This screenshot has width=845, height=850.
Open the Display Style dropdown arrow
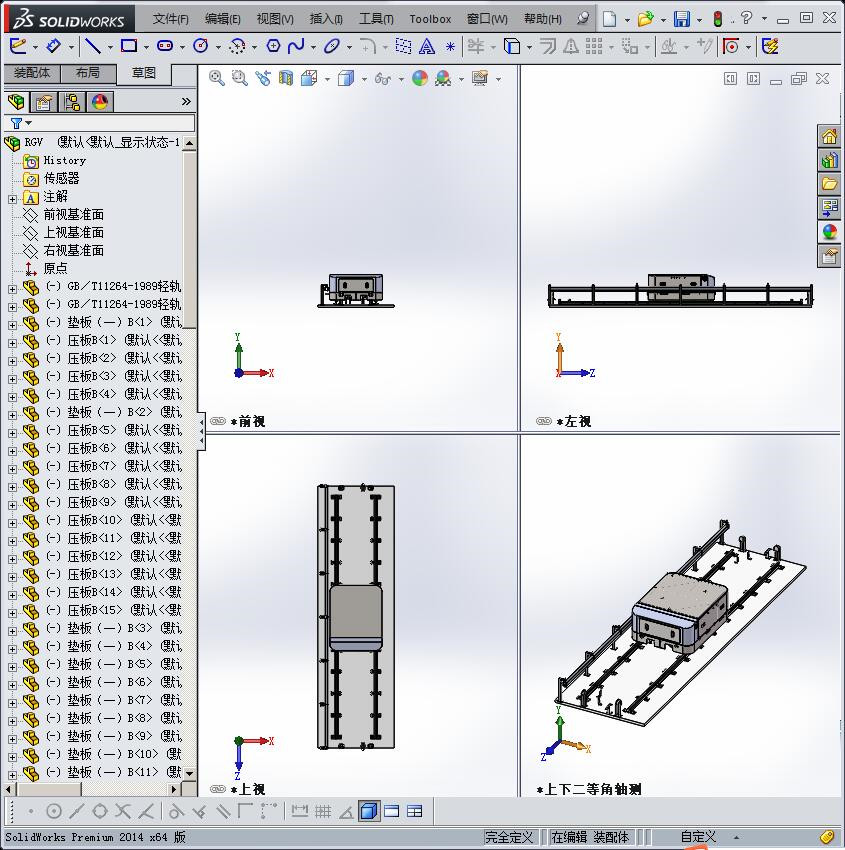tap(364, 79)
